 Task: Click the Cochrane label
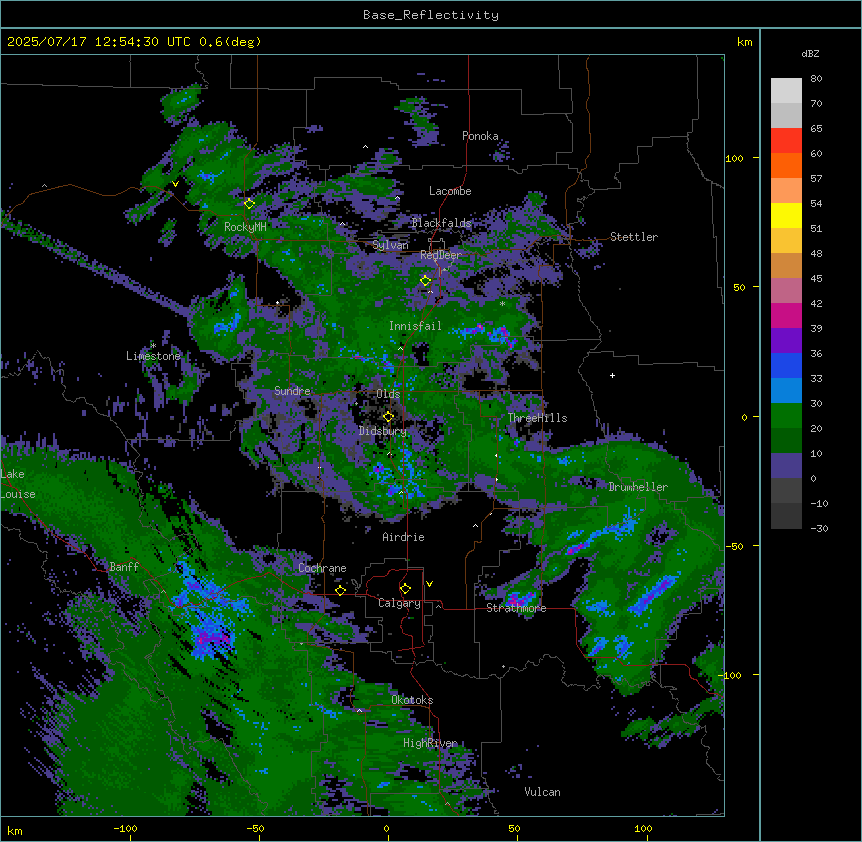tap(322, 568)
